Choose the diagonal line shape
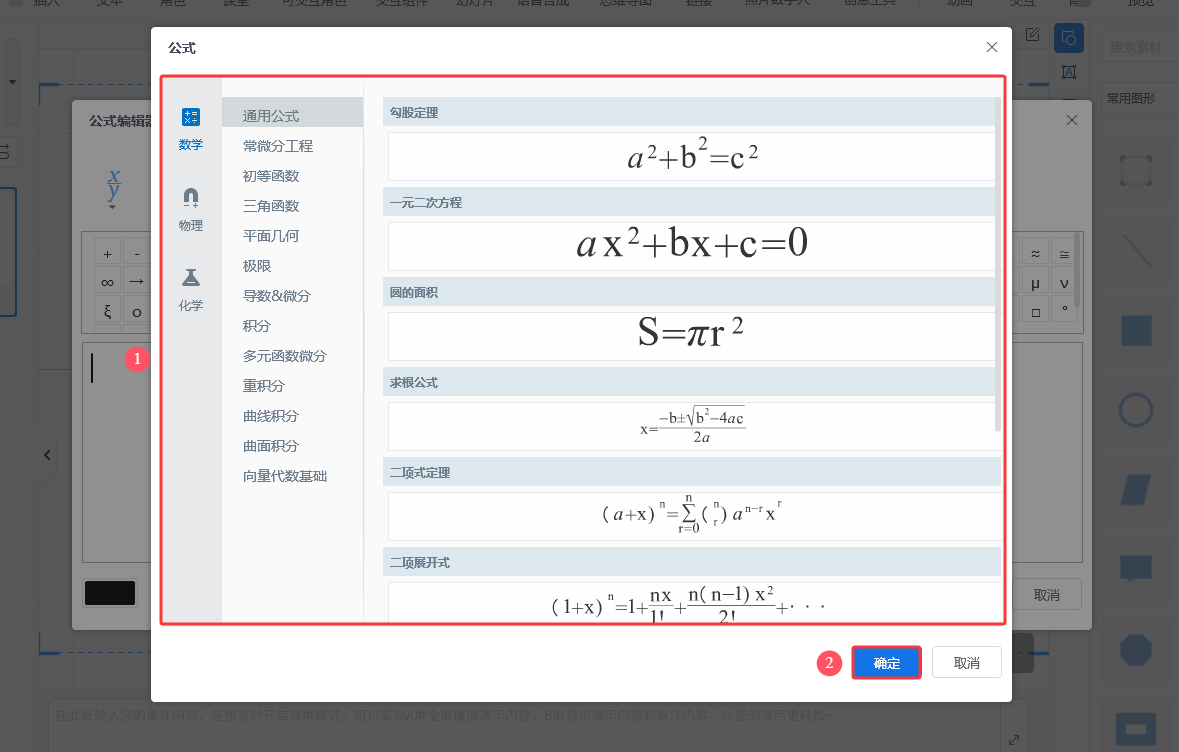1179x752 pixels. click(x=1135, y=250)
